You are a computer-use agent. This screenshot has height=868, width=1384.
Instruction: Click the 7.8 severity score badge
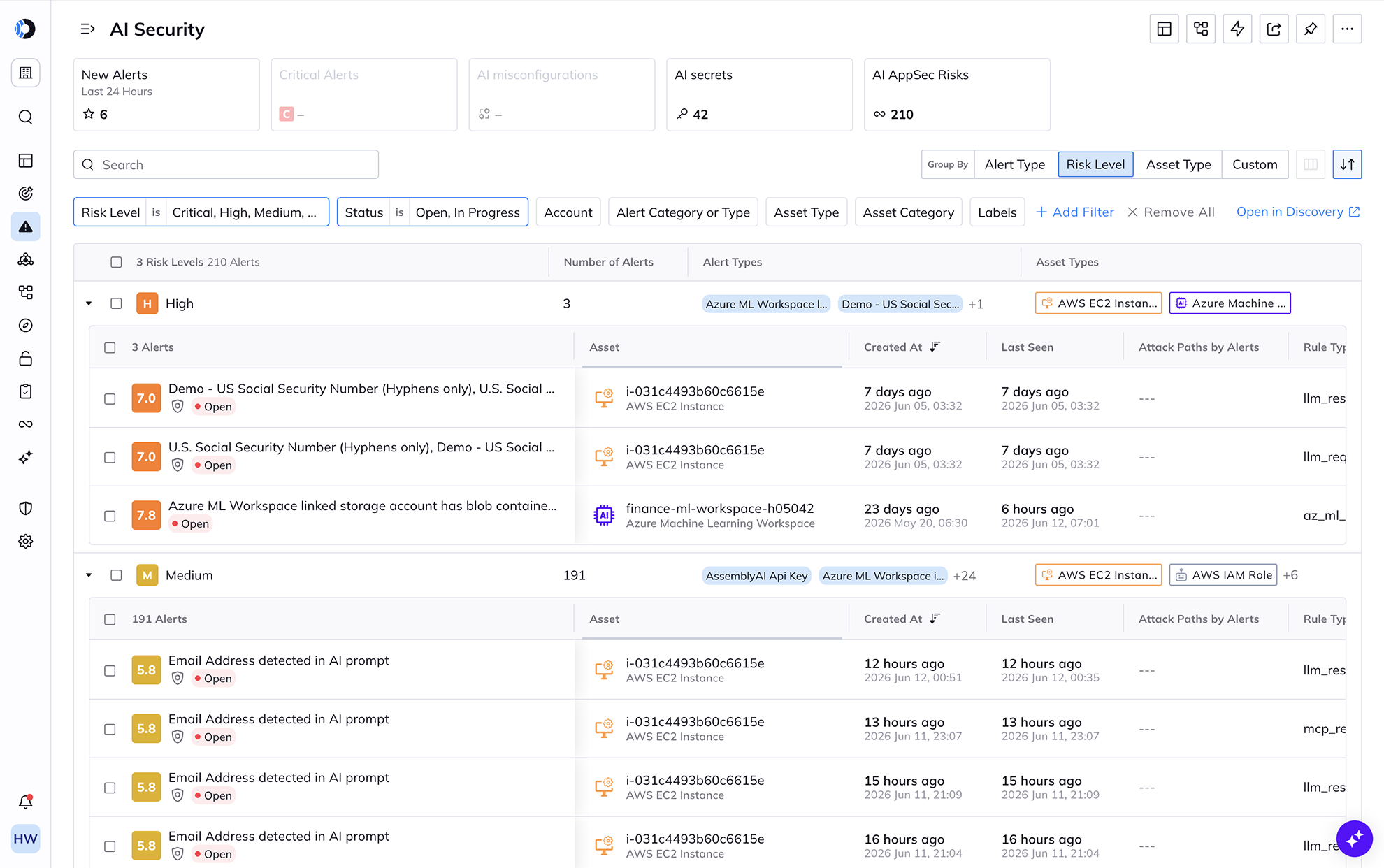(x=146, y=516)
